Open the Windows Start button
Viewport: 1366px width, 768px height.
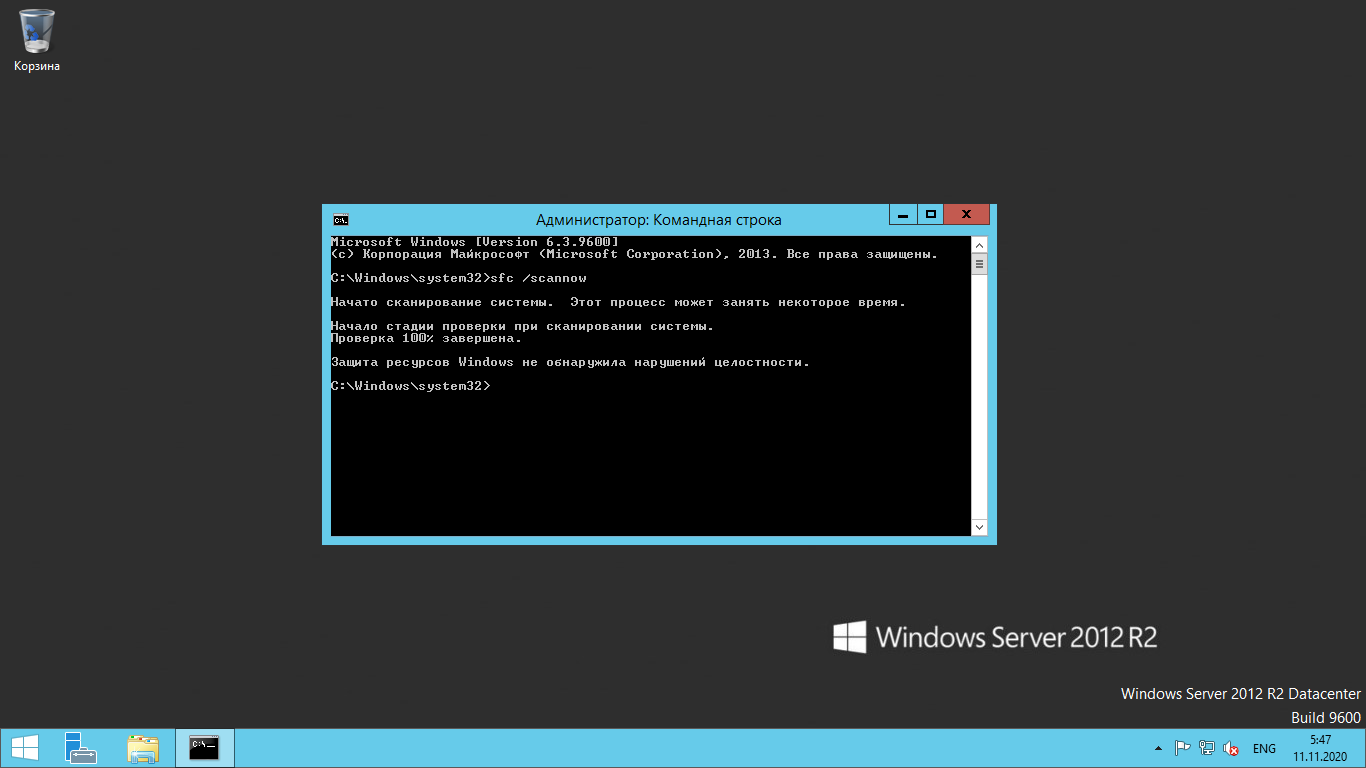[25, 748]
